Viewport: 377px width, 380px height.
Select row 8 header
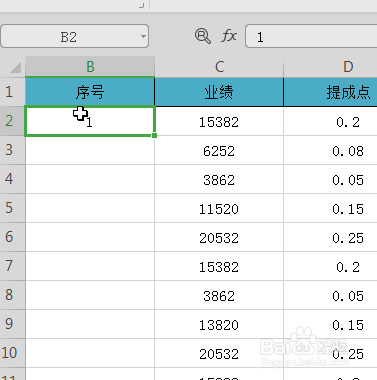coord(12,295)
